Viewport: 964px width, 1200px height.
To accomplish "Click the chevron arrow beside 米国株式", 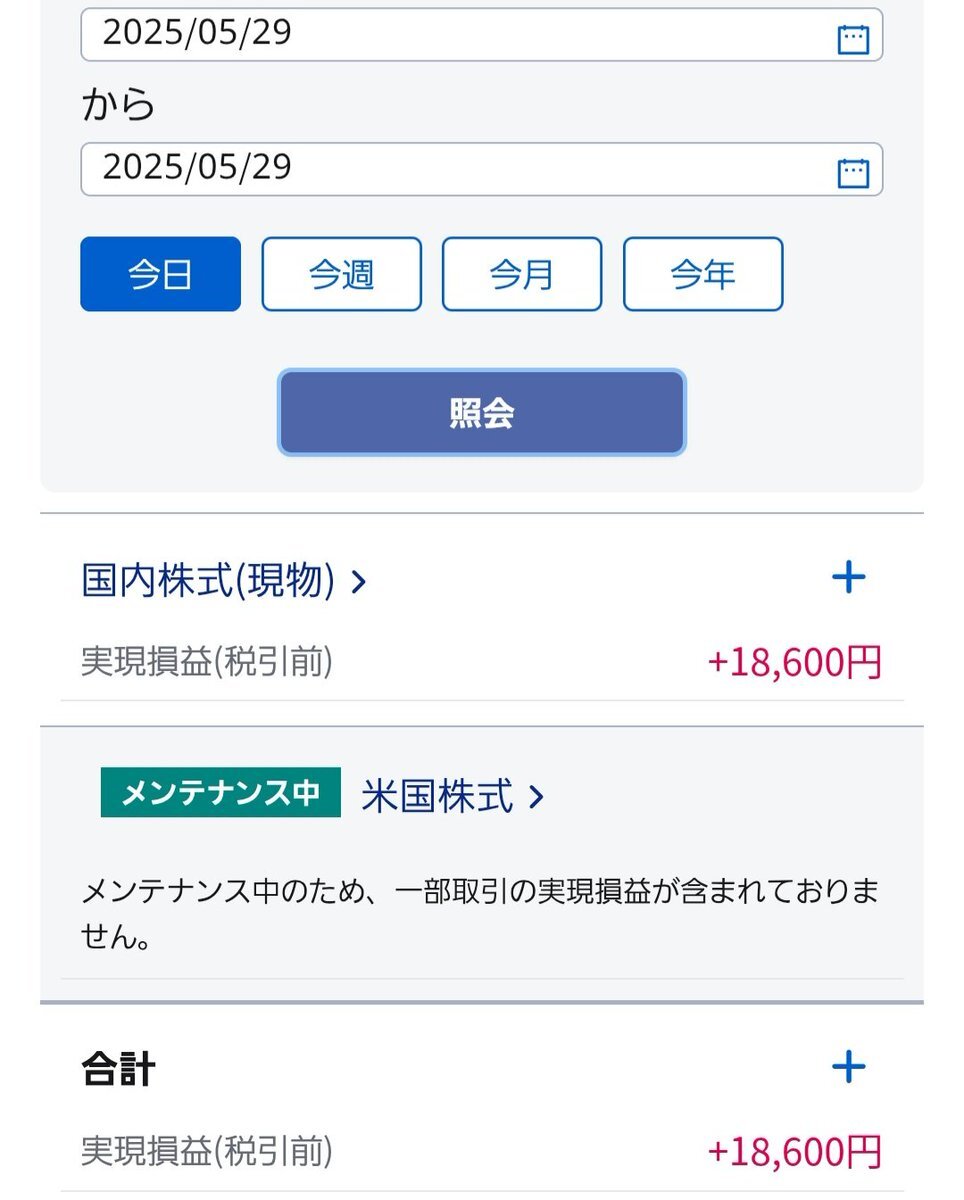I will [x=536, y=797].
